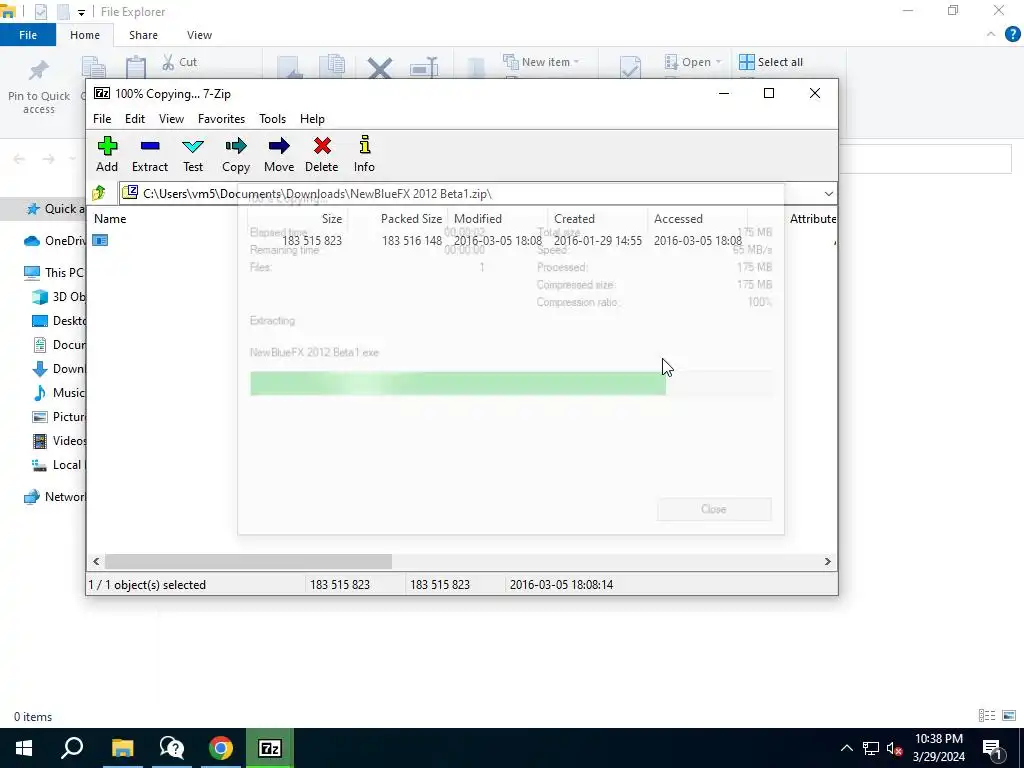The height and width of the screenshot is (768, 1024).
Task: Sort by the Size column header
Action: pyautogui.click(x=332, y=219)
